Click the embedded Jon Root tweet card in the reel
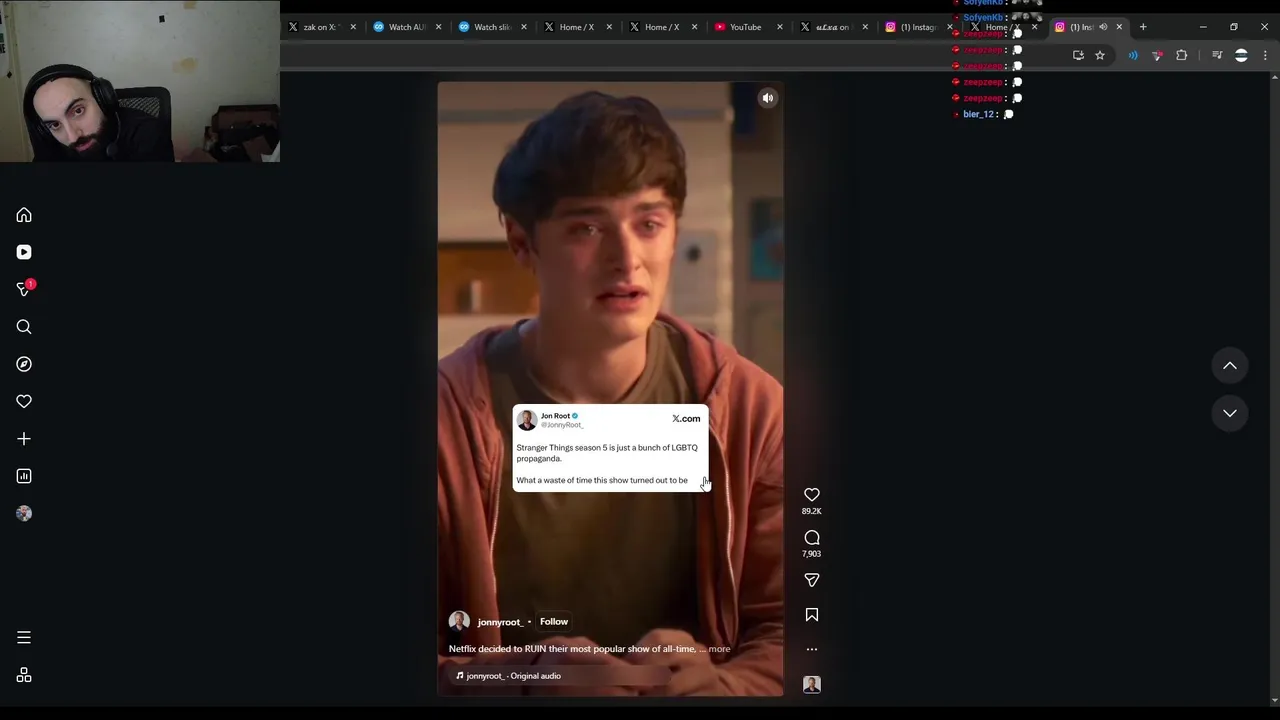Image resolution: width=1280 pixels, height=720 pixels. [x=610, y=447]
